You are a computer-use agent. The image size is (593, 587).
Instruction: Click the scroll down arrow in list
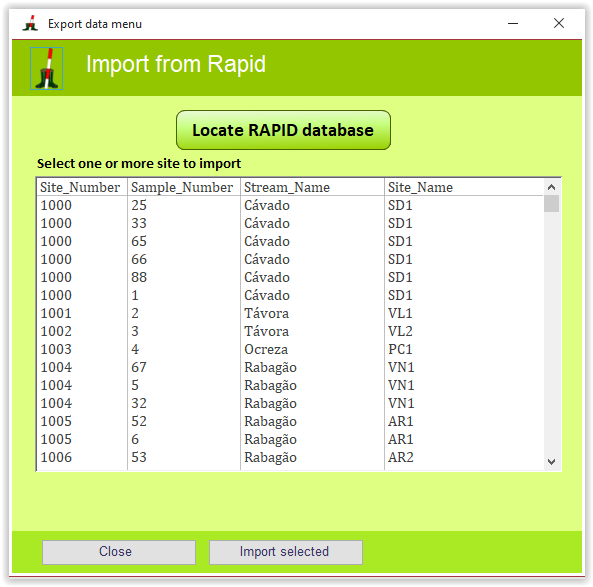pos(551,462)
